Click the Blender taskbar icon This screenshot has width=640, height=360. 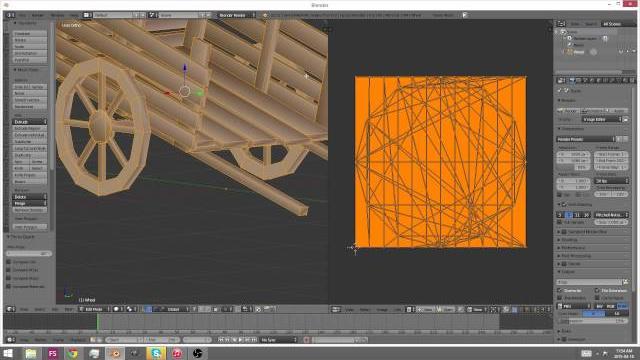point(115,353)
